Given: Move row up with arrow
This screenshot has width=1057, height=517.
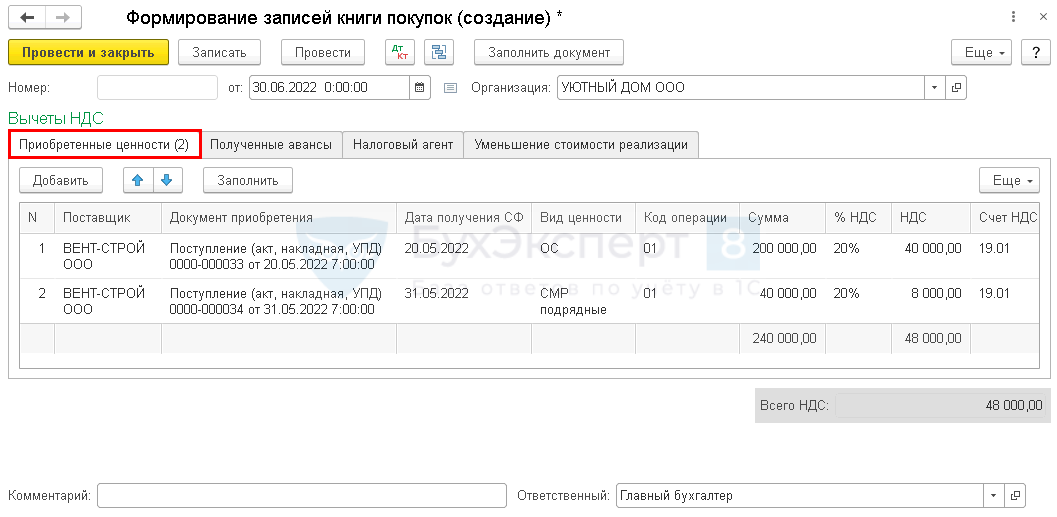Looking at the screenshot, I should (x=138, y=180).
